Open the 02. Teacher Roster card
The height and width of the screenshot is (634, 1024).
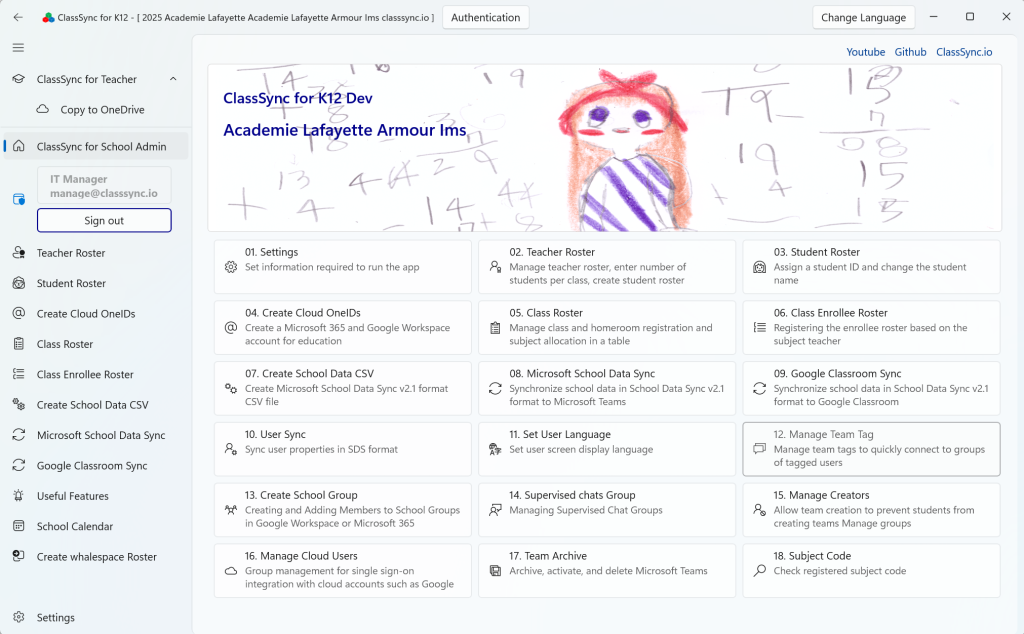[607, 267]
